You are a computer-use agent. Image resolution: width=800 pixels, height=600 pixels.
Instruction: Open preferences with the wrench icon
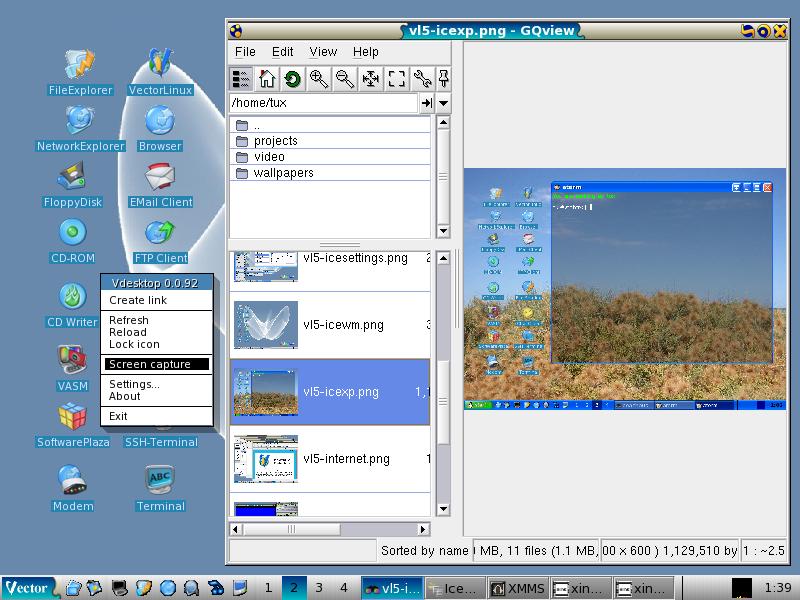[422, 79]
